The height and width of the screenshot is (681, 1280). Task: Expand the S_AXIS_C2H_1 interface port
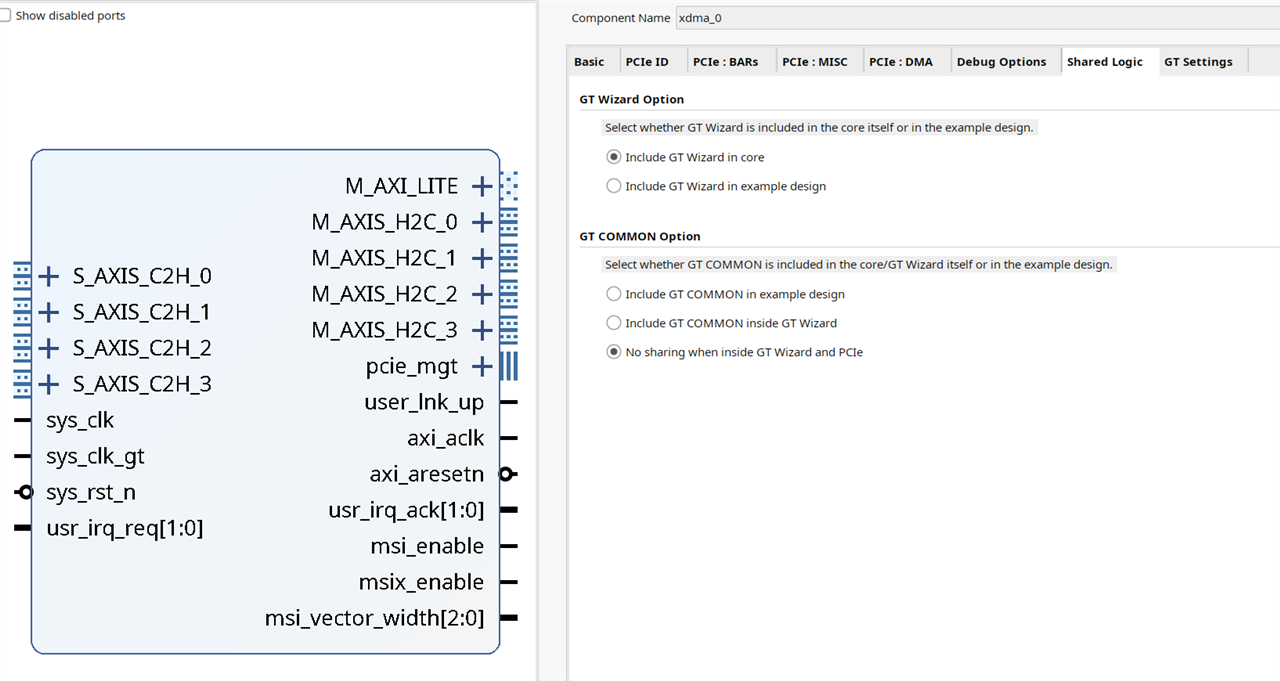tap(49, 312)
